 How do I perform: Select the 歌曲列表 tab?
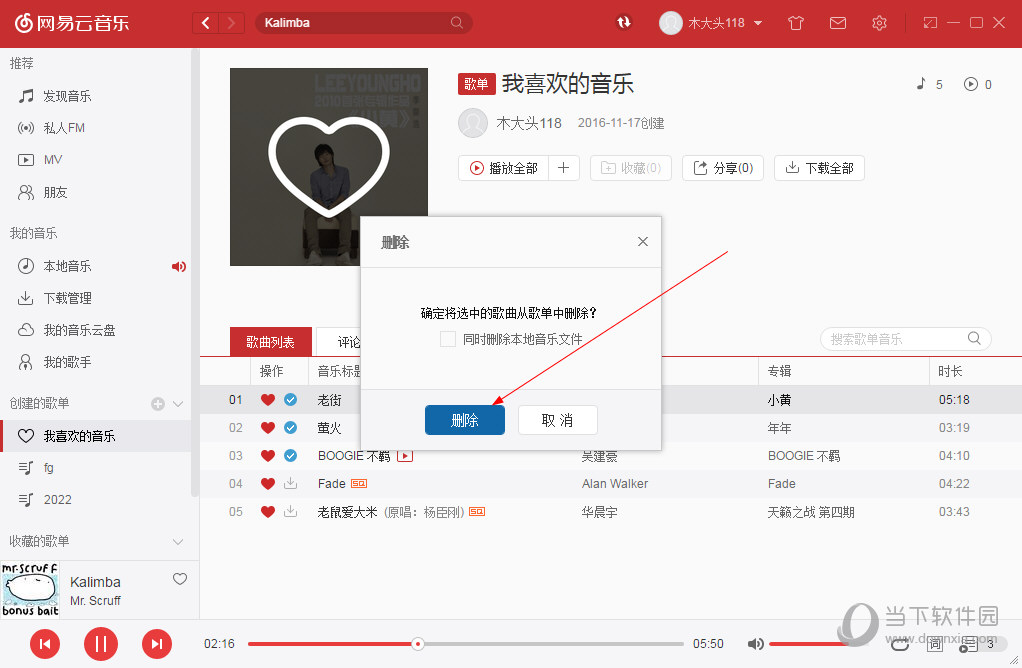click(x=270, y=340)
